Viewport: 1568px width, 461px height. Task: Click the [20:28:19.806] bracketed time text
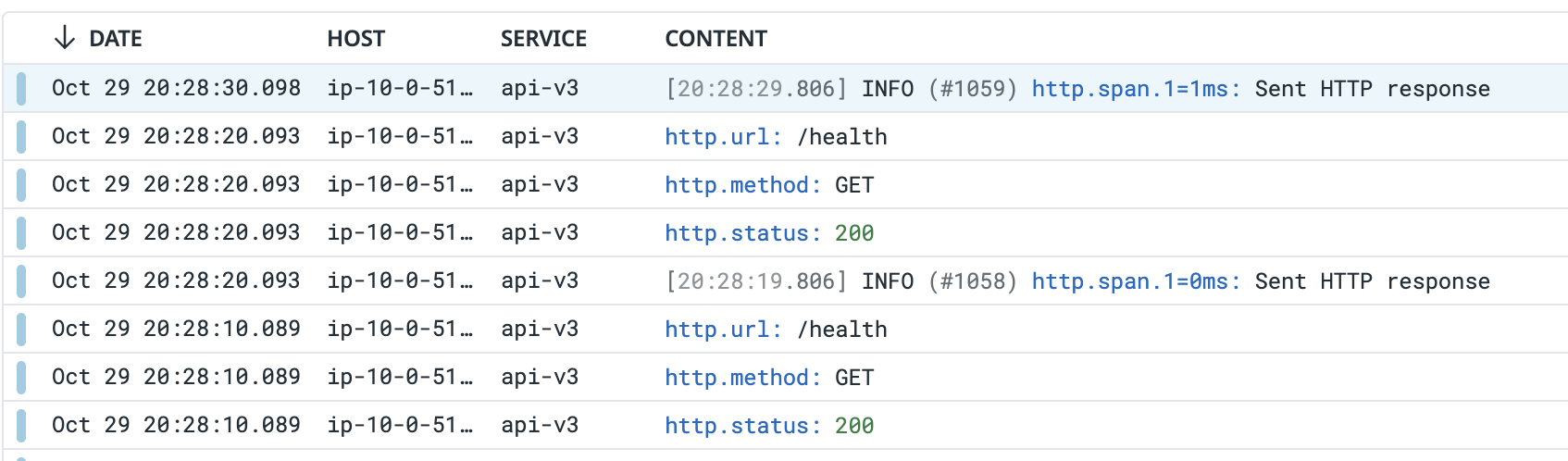tap(755, 281)
